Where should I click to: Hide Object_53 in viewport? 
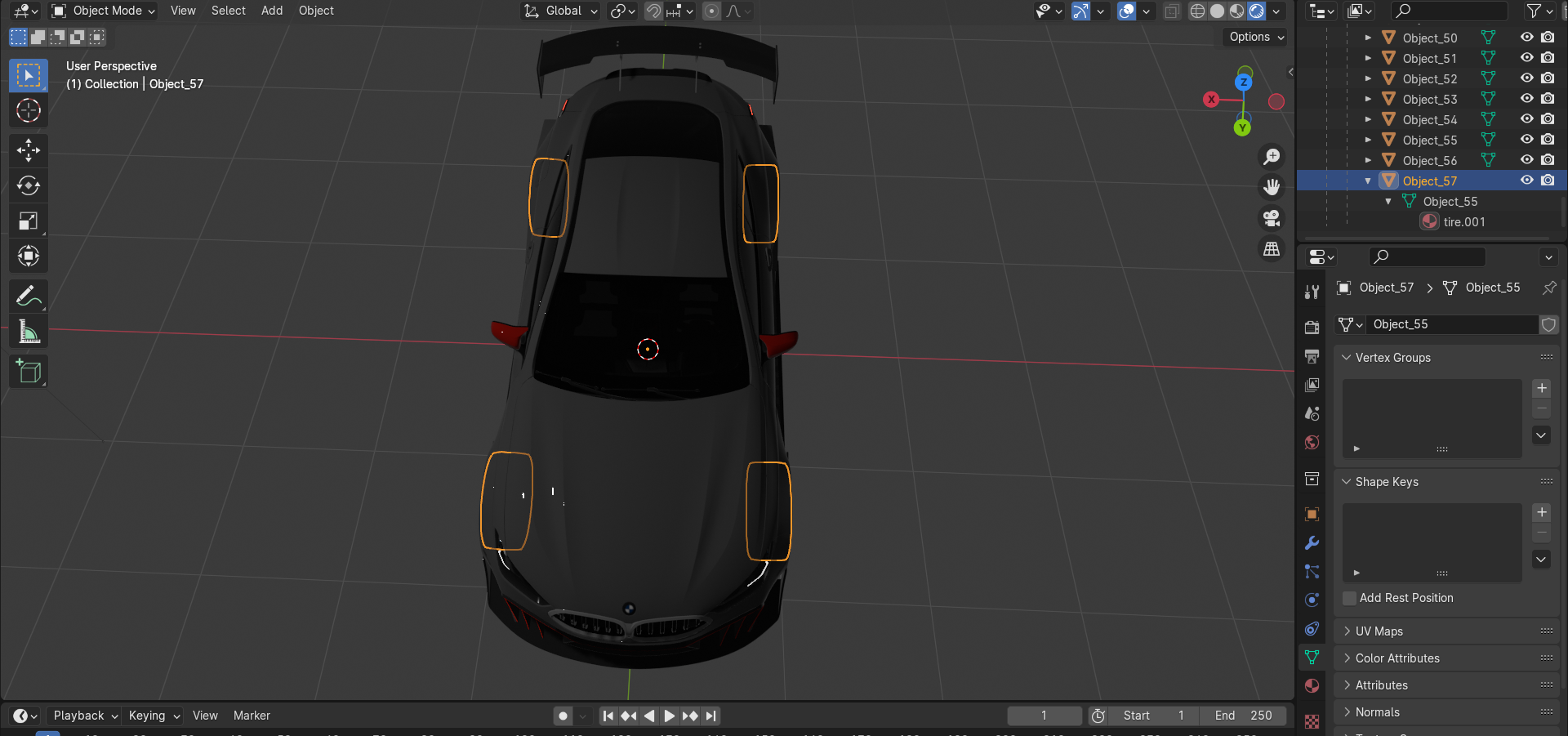point(1526,99)
